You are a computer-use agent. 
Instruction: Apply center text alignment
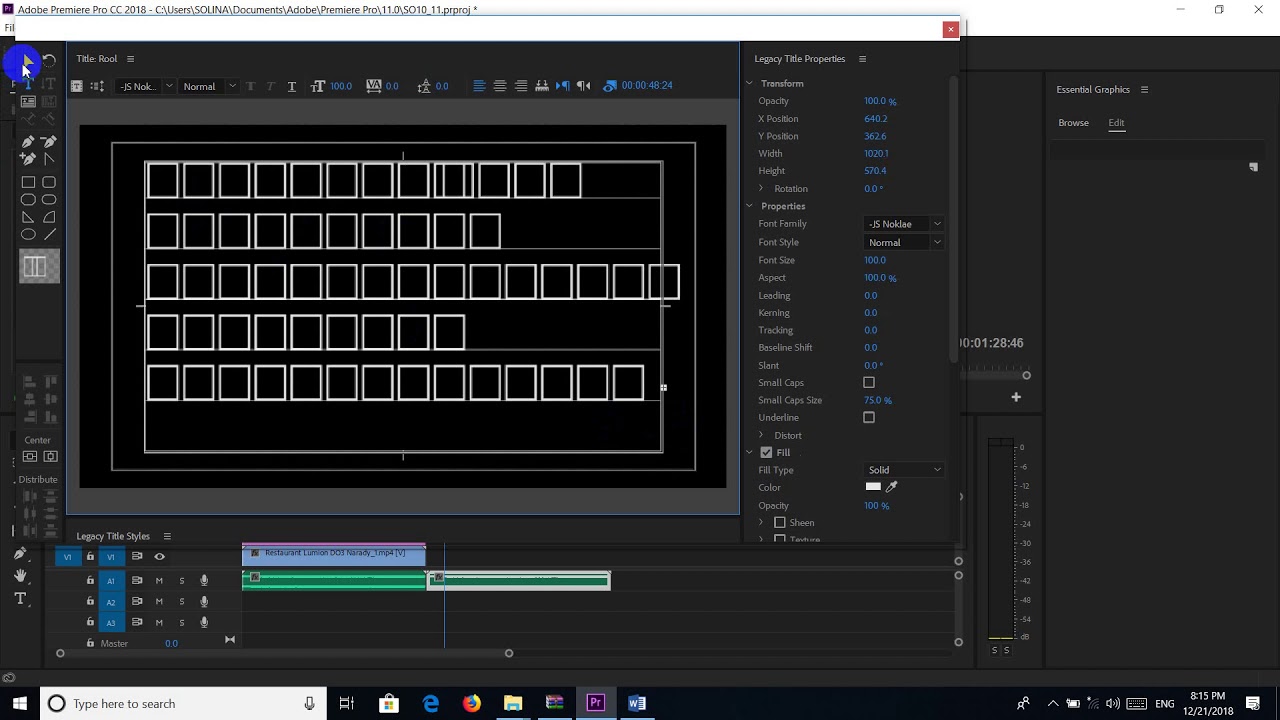(500, 86)
